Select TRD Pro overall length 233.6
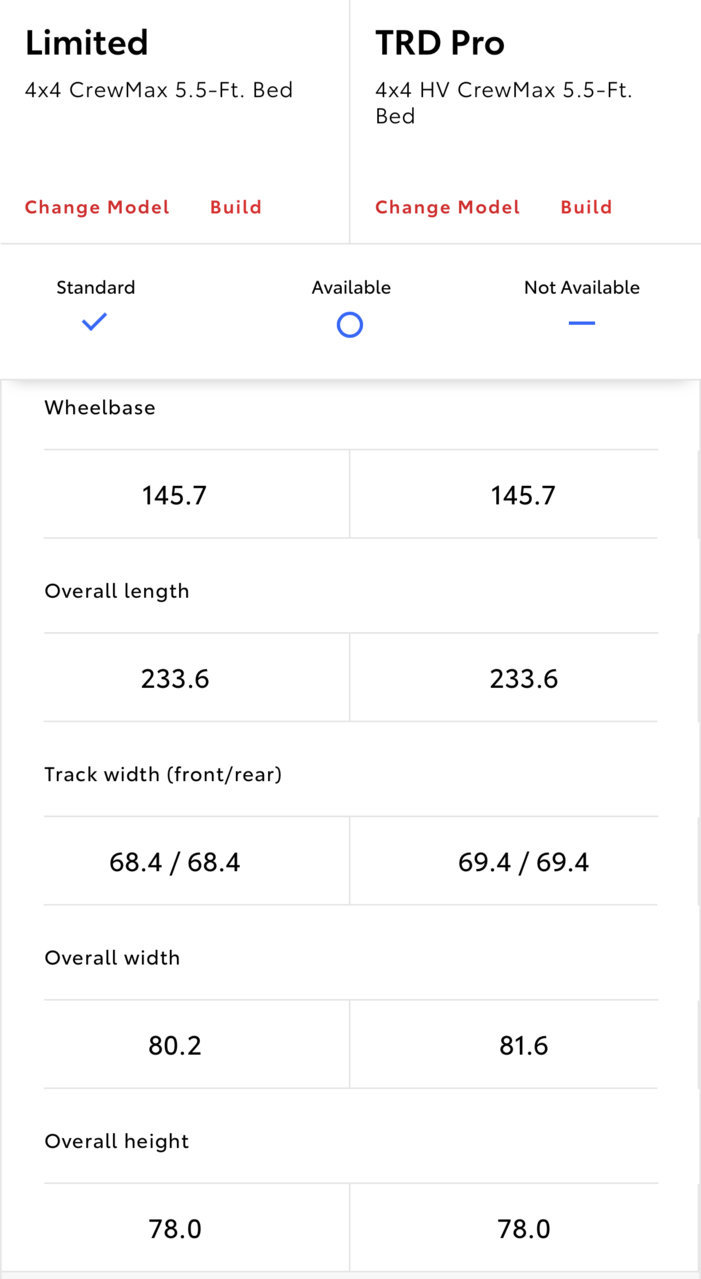The width and height of the screenshot is (701, 1279). tap(524, 679)
